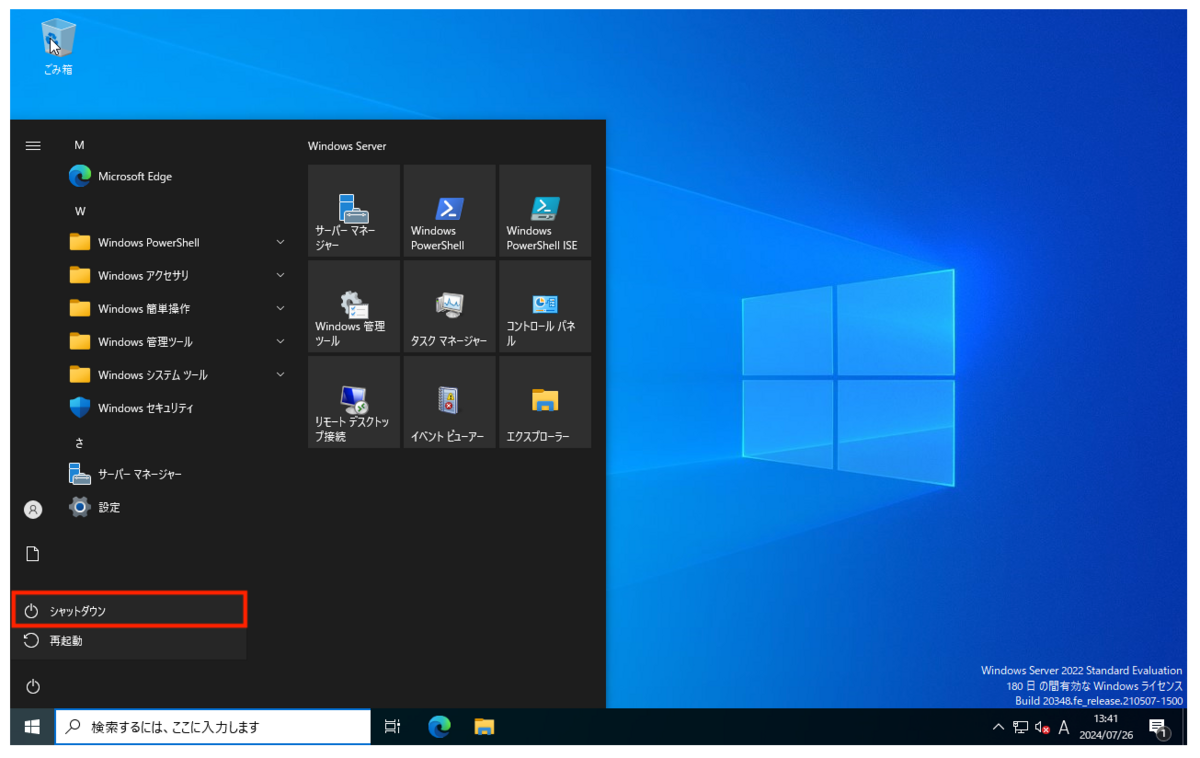This screenshot has height=758, width=1200.
Task: Open the リモート デスクトップ接続 tile
Action: click(x=354, y=402)
